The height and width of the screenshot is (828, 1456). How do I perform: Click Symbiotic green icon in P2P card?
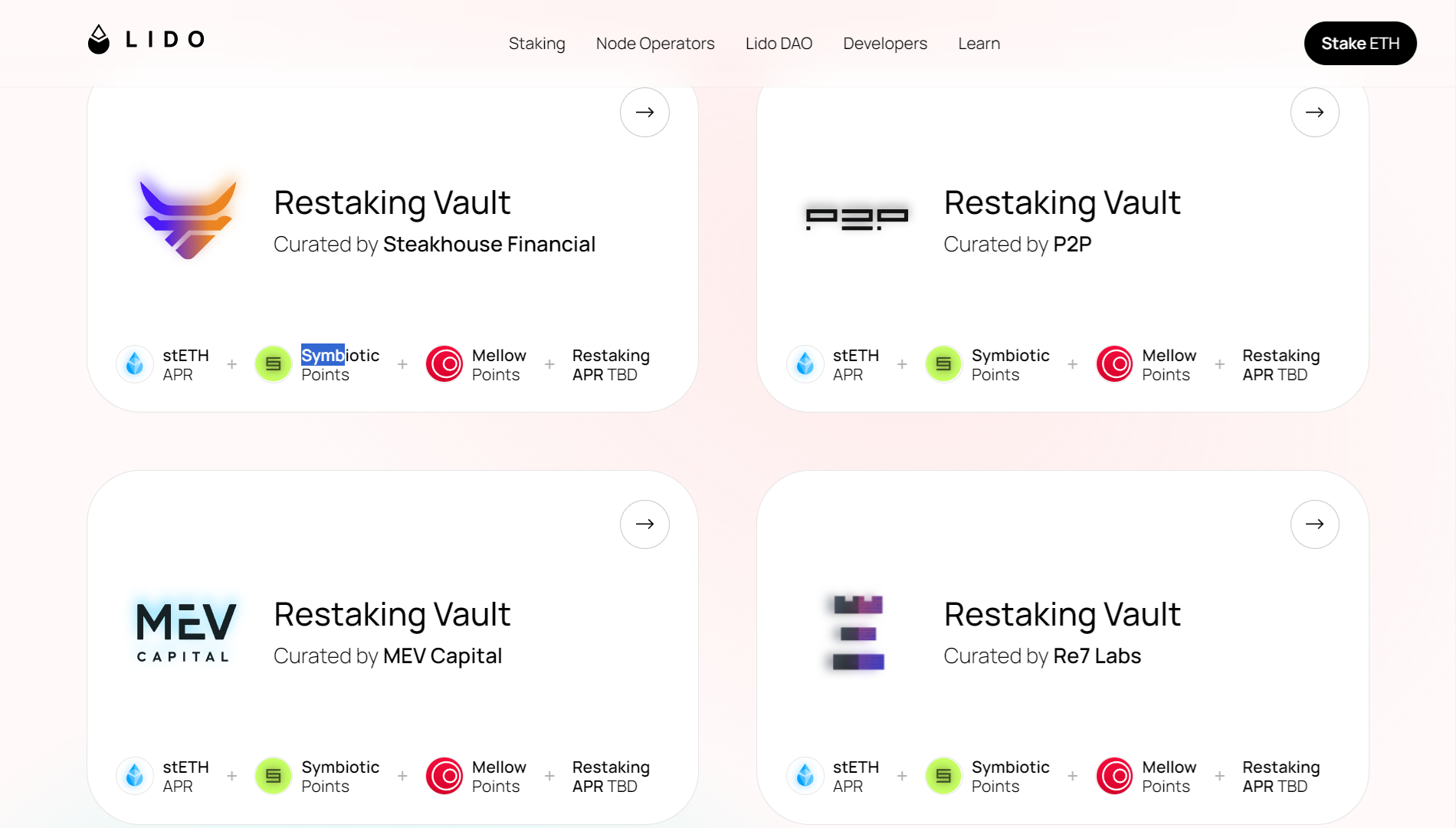944,364
